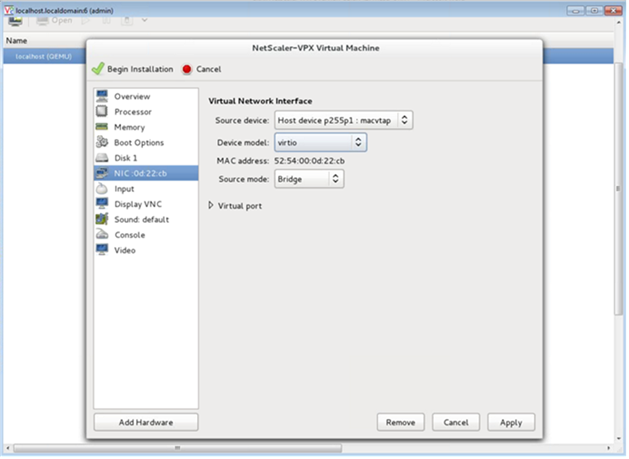
Task: Select Processor in hardware list
Action: pos(146,112)
